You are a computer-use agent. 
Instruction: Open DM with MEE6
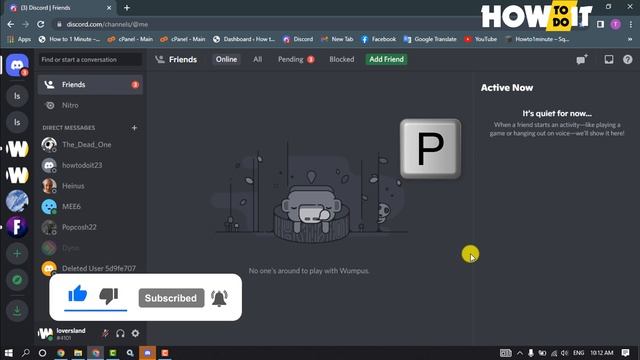[x=90, y=207]
